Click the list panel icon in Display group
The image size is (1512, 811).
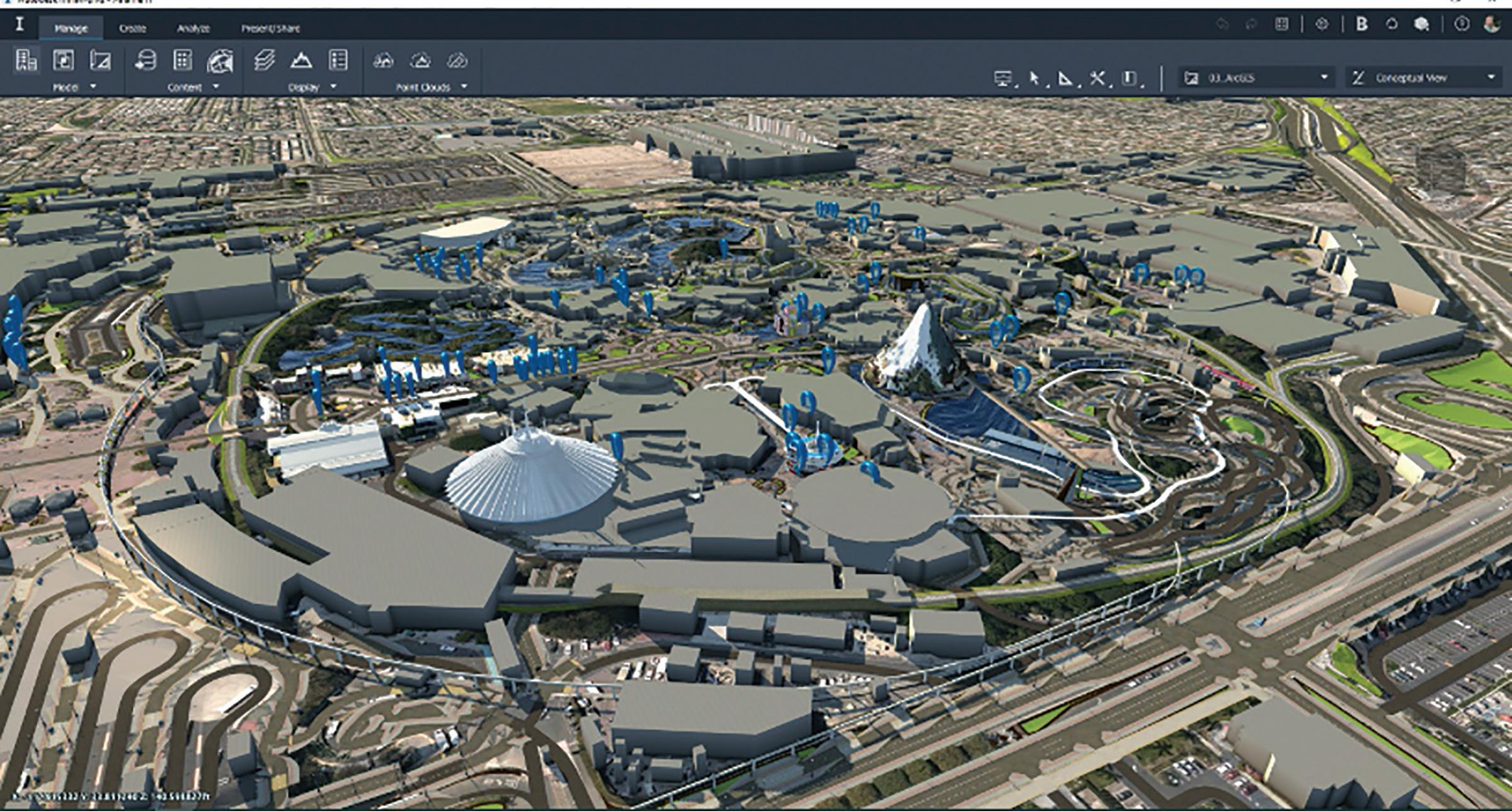(x=338, y=60)
